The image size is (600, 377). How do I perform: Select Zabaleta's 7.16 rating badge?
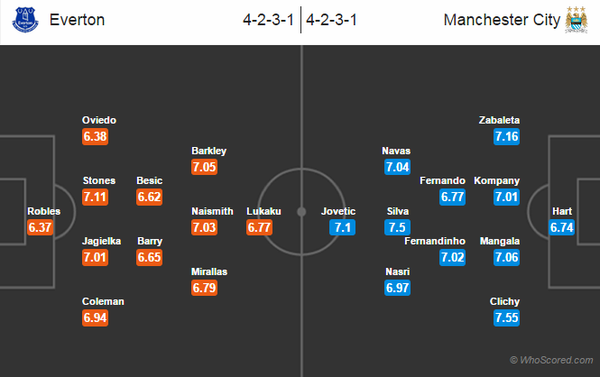pos(506,137)
